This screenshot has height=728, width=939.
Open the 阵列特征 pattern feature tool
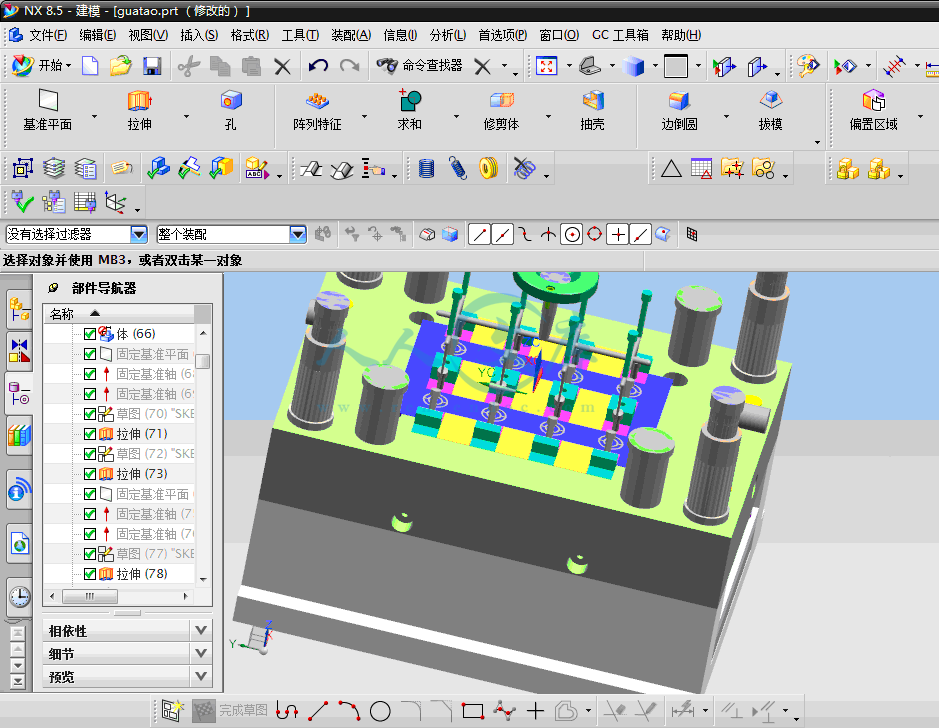(317, 110)
